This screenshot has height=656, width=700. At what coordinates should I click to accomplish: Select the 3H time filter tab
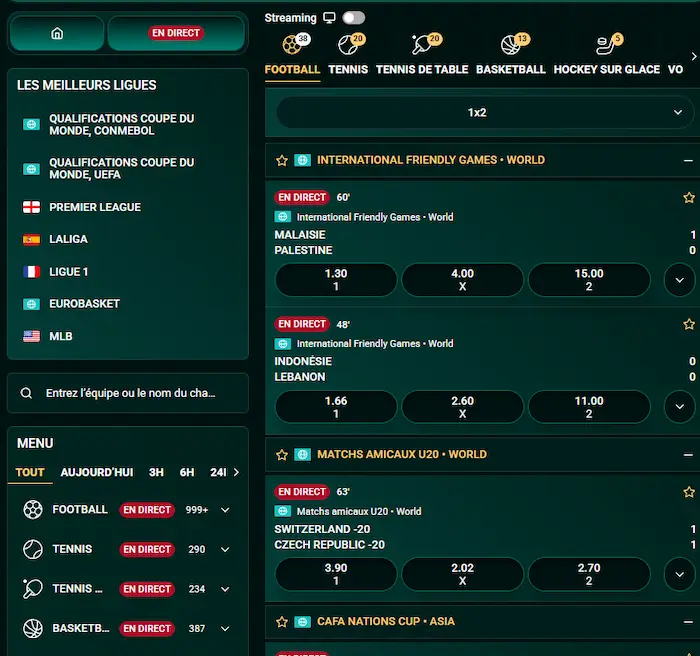click(156, 472)
